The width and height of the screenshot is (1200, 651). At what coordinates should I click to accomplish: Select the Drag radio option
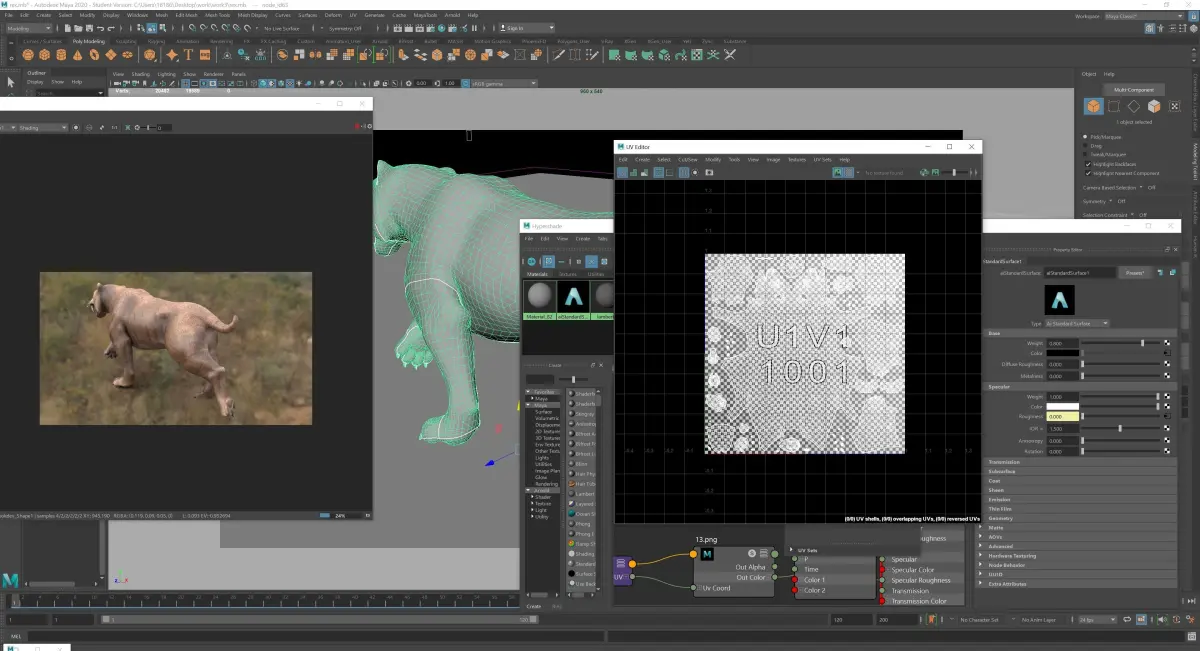[1087, 144]
